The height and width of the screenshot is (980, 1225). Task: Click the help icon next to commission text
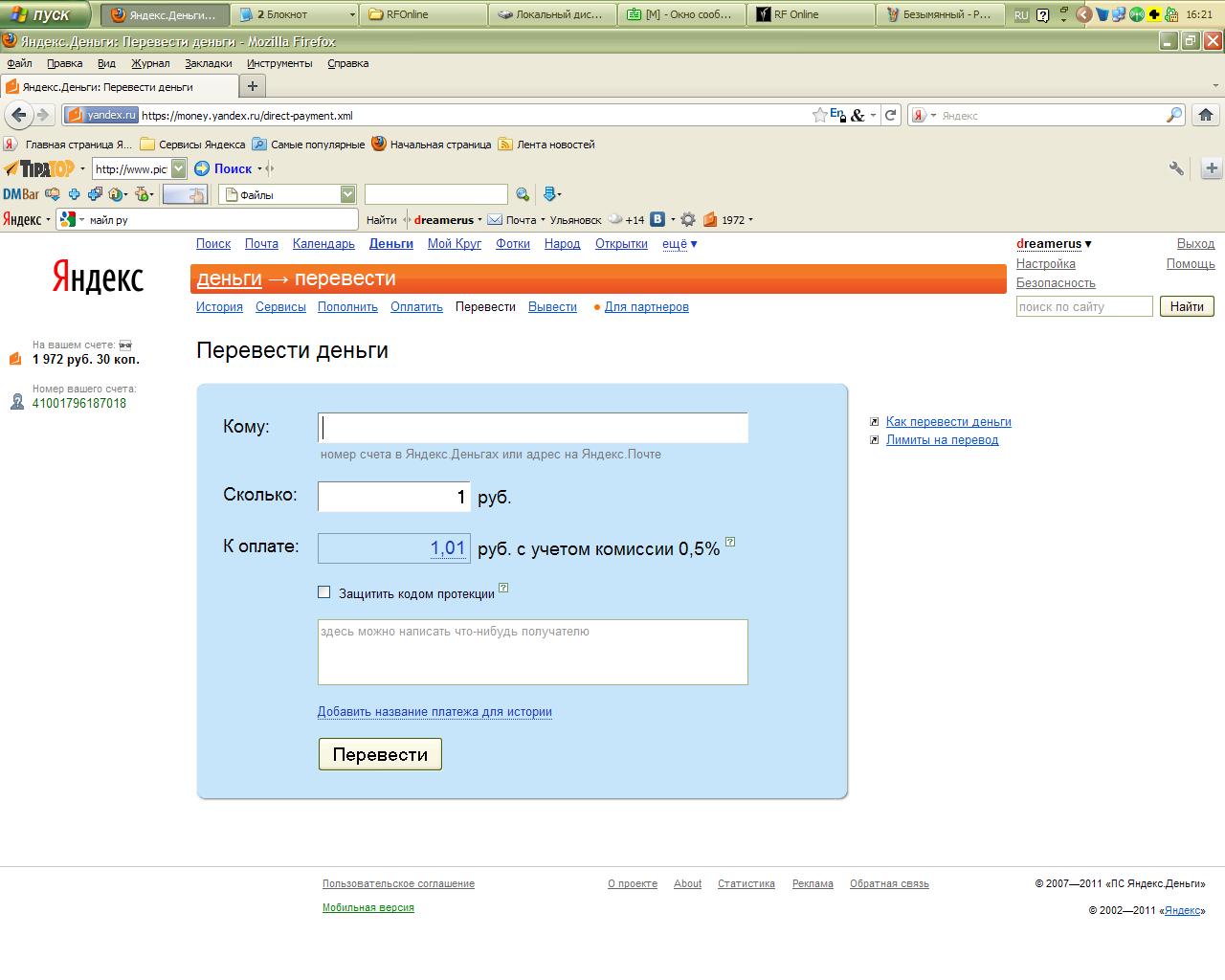click(x=730, y=542)
